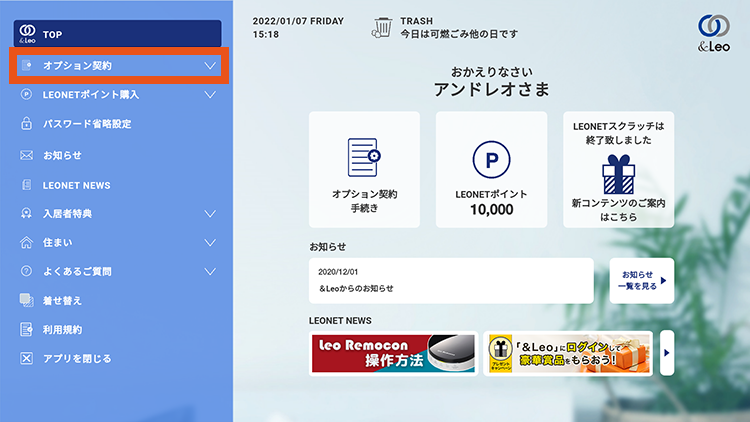Click the padlock icon for パスワード省略設定

(26, 123)
